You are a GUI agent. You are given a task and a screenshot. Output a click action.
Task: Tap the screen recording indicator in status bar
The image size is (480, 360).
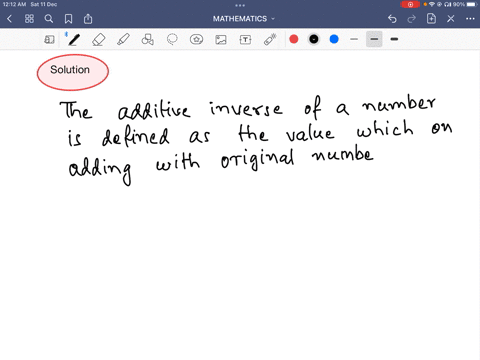[410, 4]
